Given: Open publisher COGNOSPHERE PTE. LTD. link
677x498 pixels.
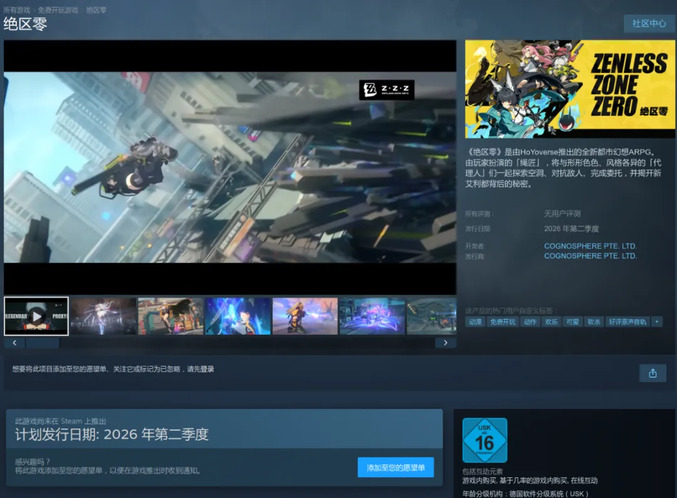Looking at the screenshot, I should tap(590, 256).
